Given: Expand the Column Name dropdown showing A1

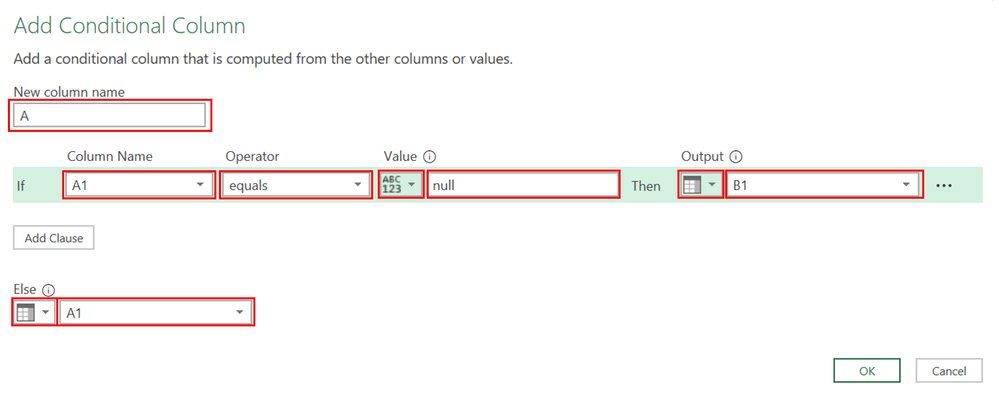Looking at the screenshot, I should click(x=201, y=185).
